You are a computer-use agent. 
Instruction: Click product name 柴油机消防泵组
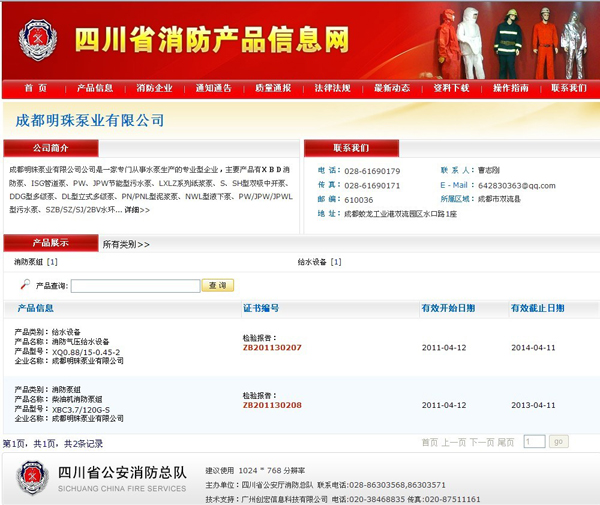coord(77,399)
